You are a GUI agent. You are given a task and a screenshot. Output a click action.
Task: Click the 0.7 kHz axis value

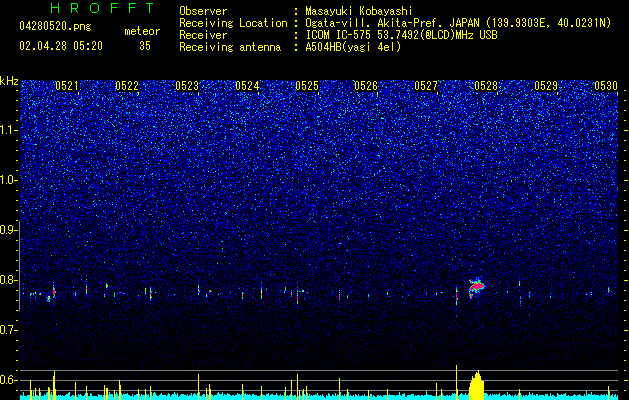point(9,330)
